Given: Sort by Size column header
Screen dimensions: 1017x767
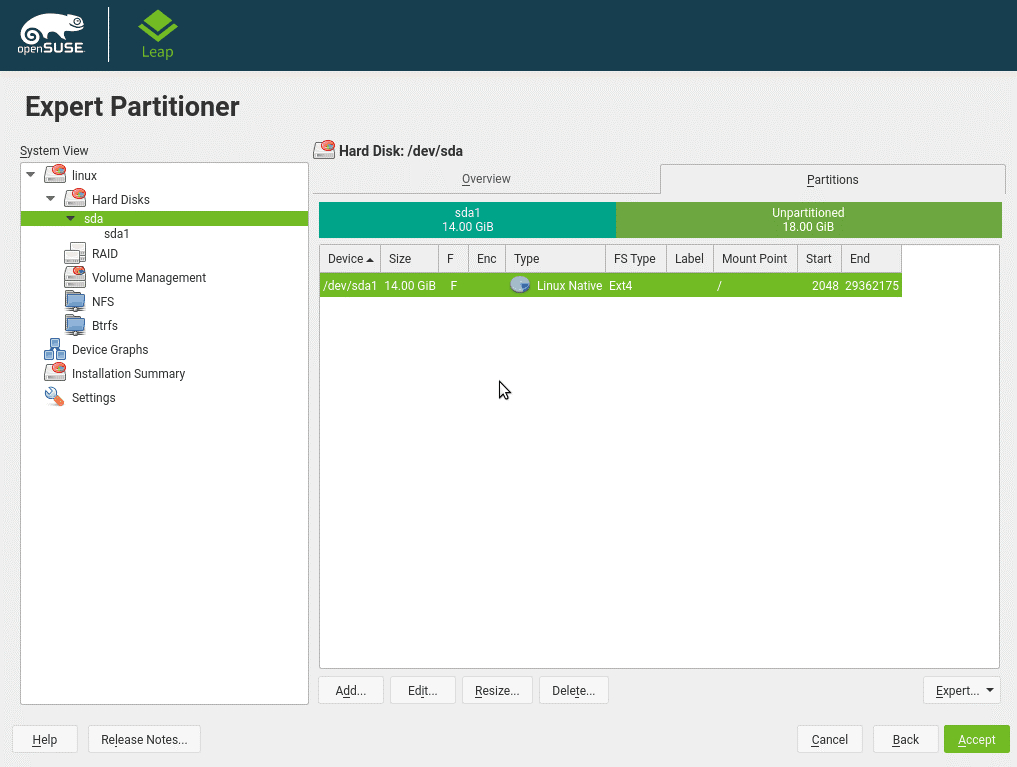Looking at the screenshot, I should 410,259.
